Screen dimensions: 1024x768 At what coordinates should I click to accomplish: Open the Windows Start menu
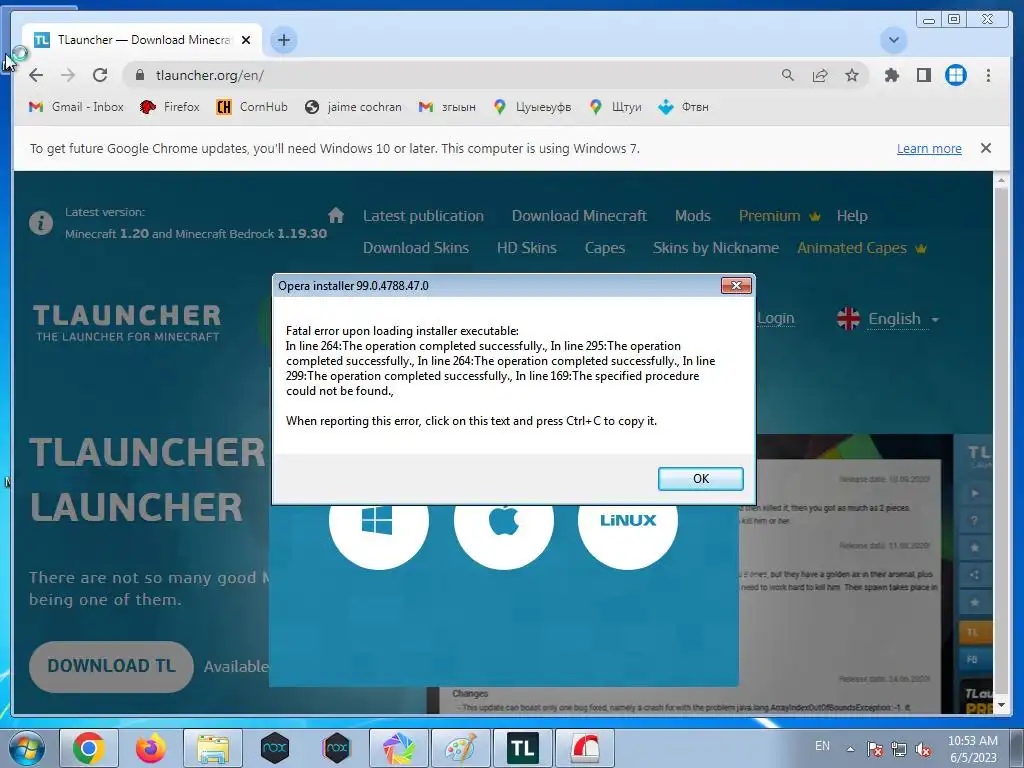click(x=26, y=748)
